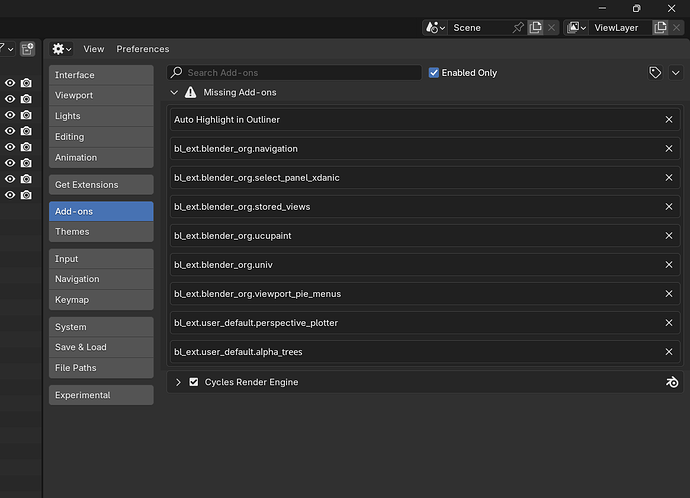Select the Editing preferences section
This screenshot has width=690, height=498.
pyautogui.click(x=101, y=137)
